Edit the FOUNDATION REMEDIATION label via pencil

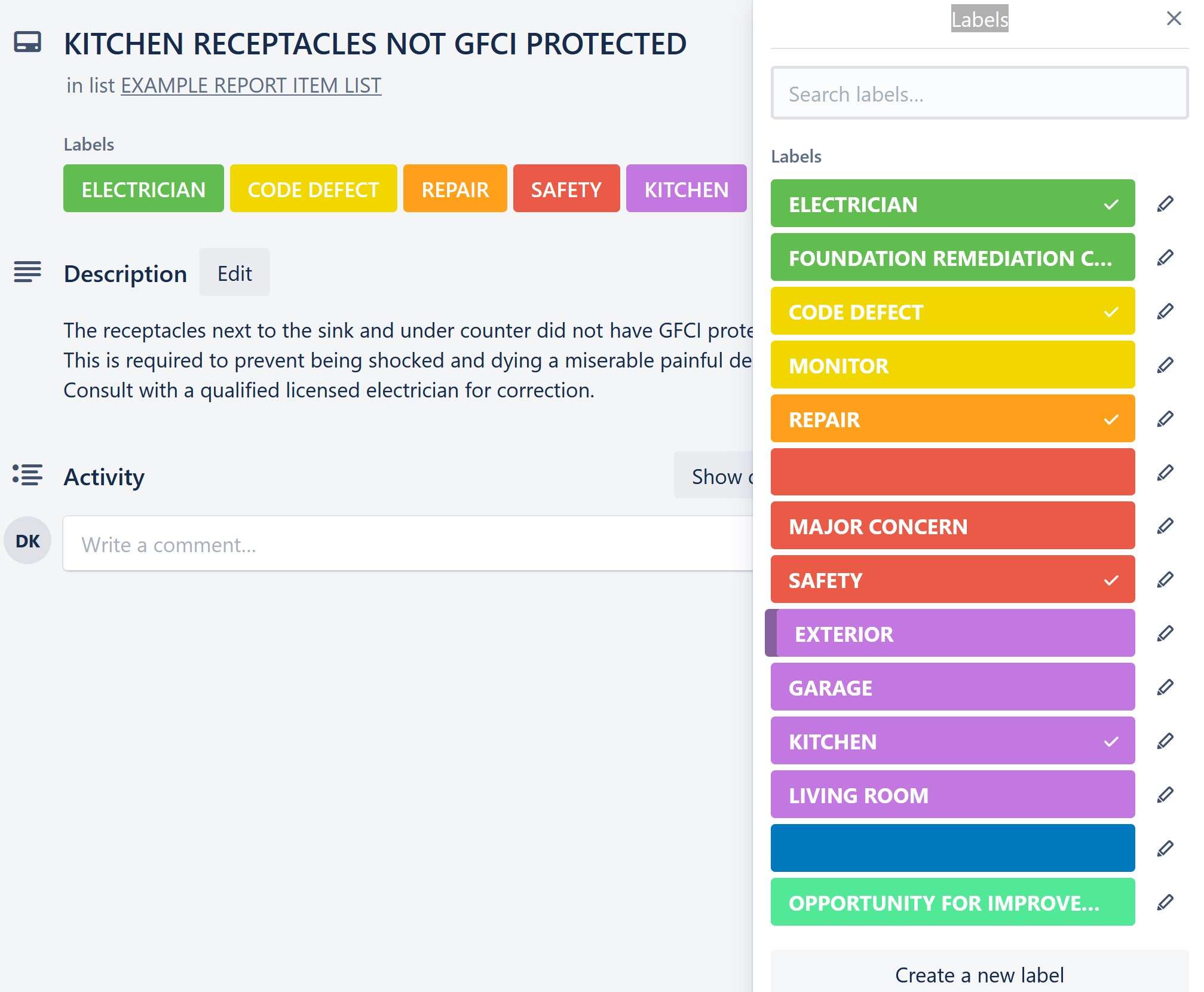coord(1165,258)
